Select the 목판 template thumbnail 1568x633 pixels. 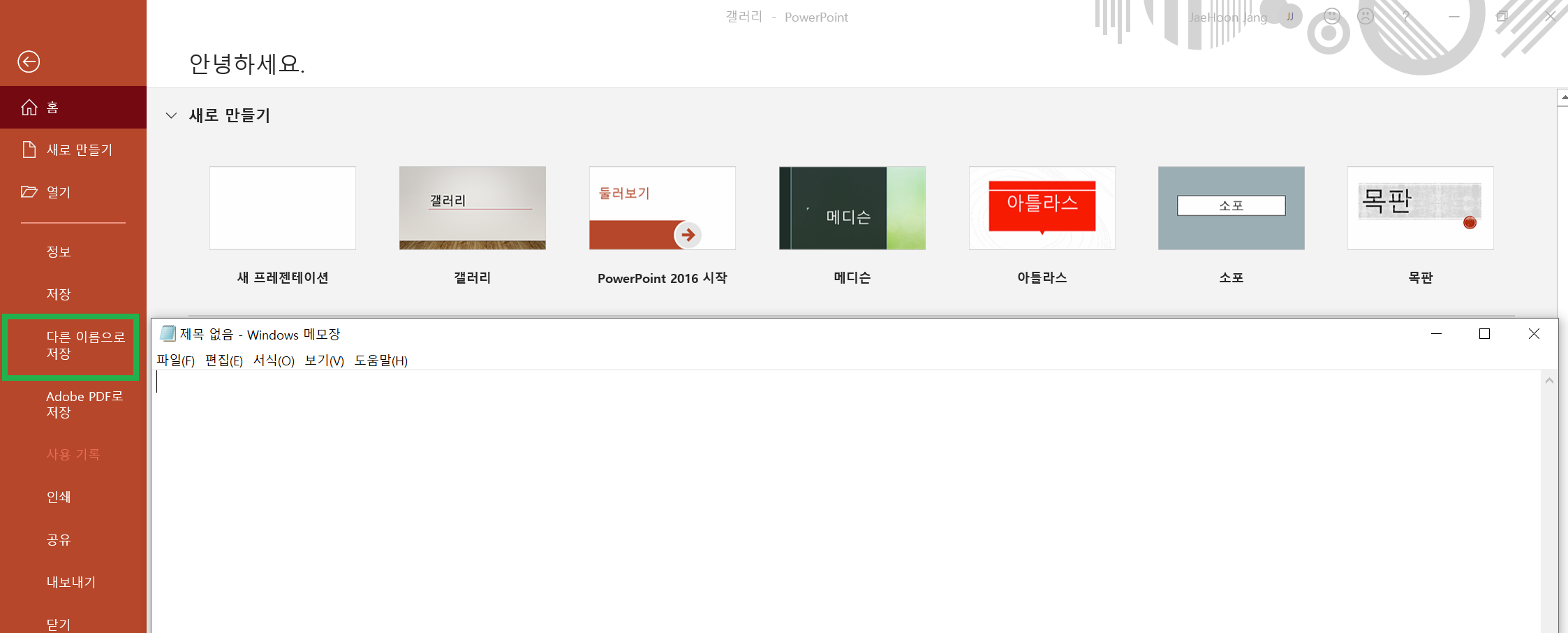(x=1421, y=208)
